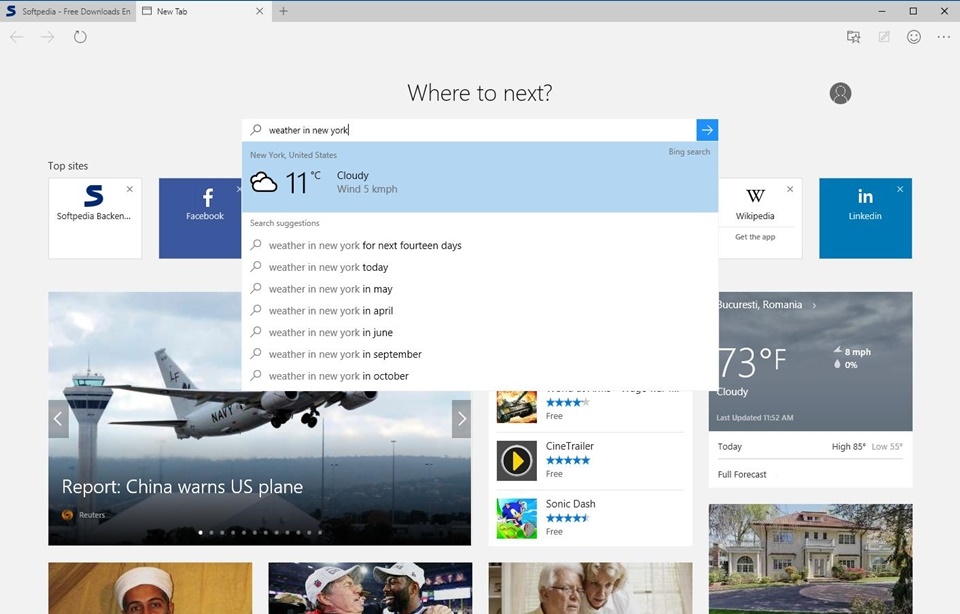Submit the search with the blue arrow

click(x=707, y=129)
